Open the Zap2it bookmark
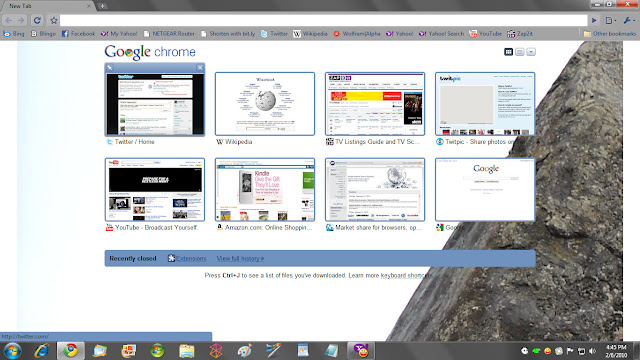Viewport: 640px width, 360px height. [520, 33]
